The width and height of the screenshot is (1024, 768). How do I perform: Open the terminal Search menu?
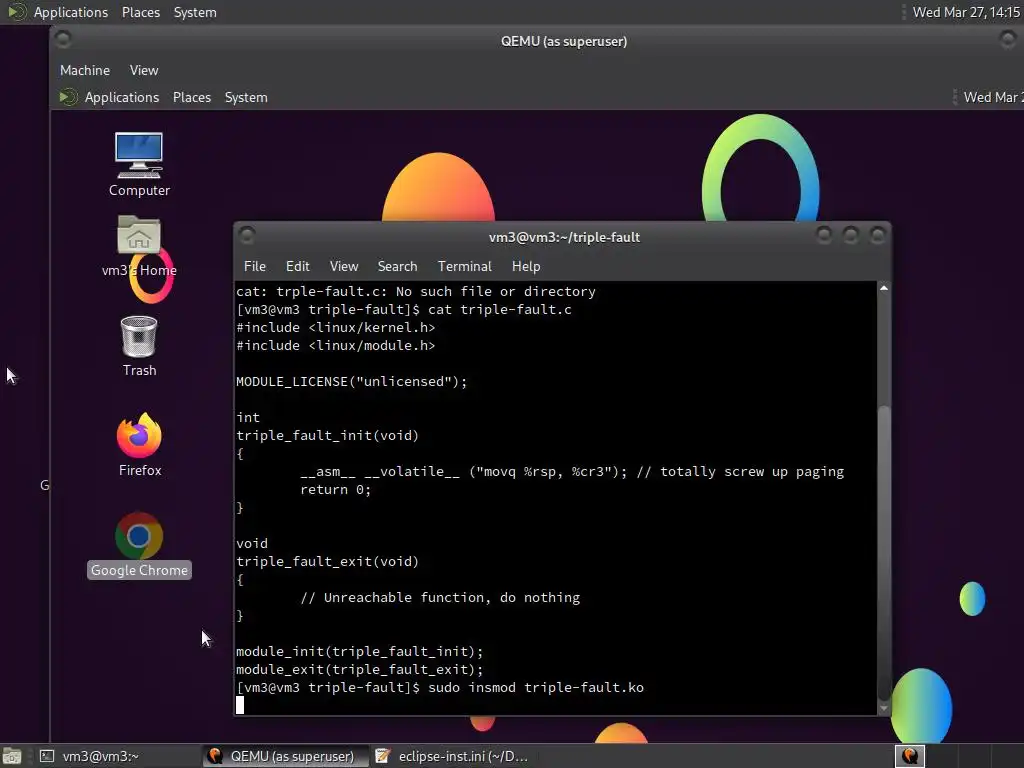click(x=397, y=266)
